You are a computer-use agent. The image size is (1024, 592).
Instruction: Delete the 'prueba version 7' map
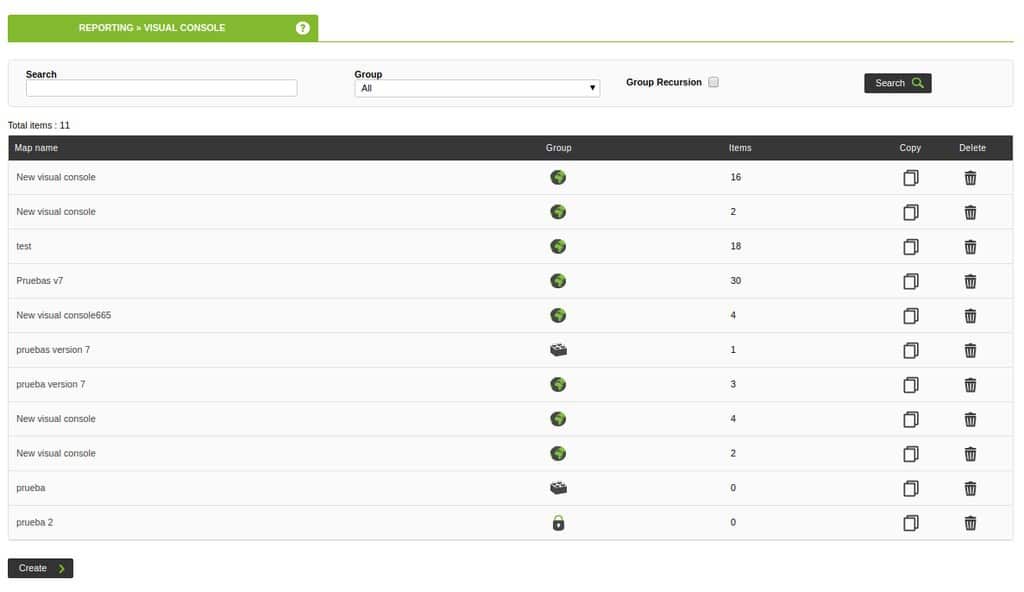(970, 385)
